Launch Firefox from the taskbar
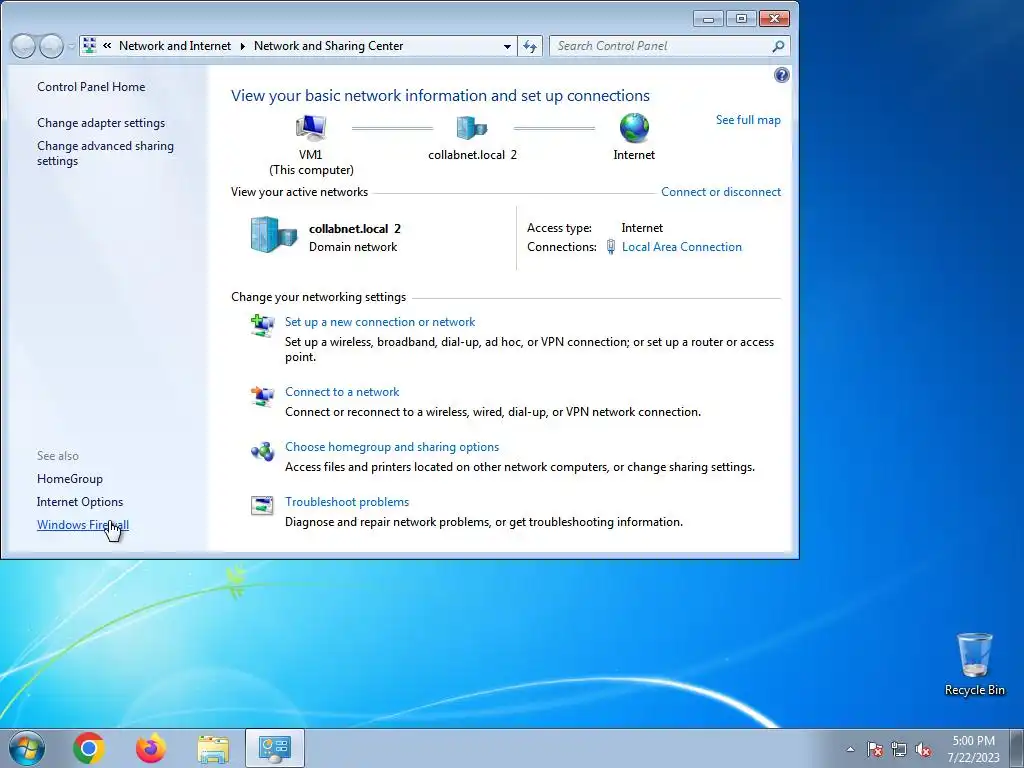 coord(151,748)
